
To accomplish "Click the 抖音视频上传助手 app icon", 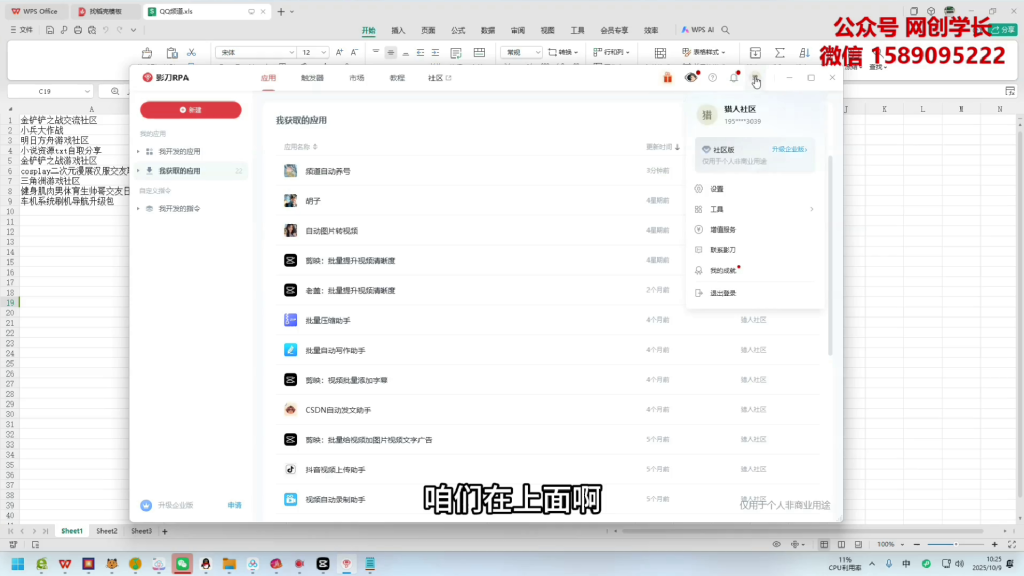I will click(289, 468).
